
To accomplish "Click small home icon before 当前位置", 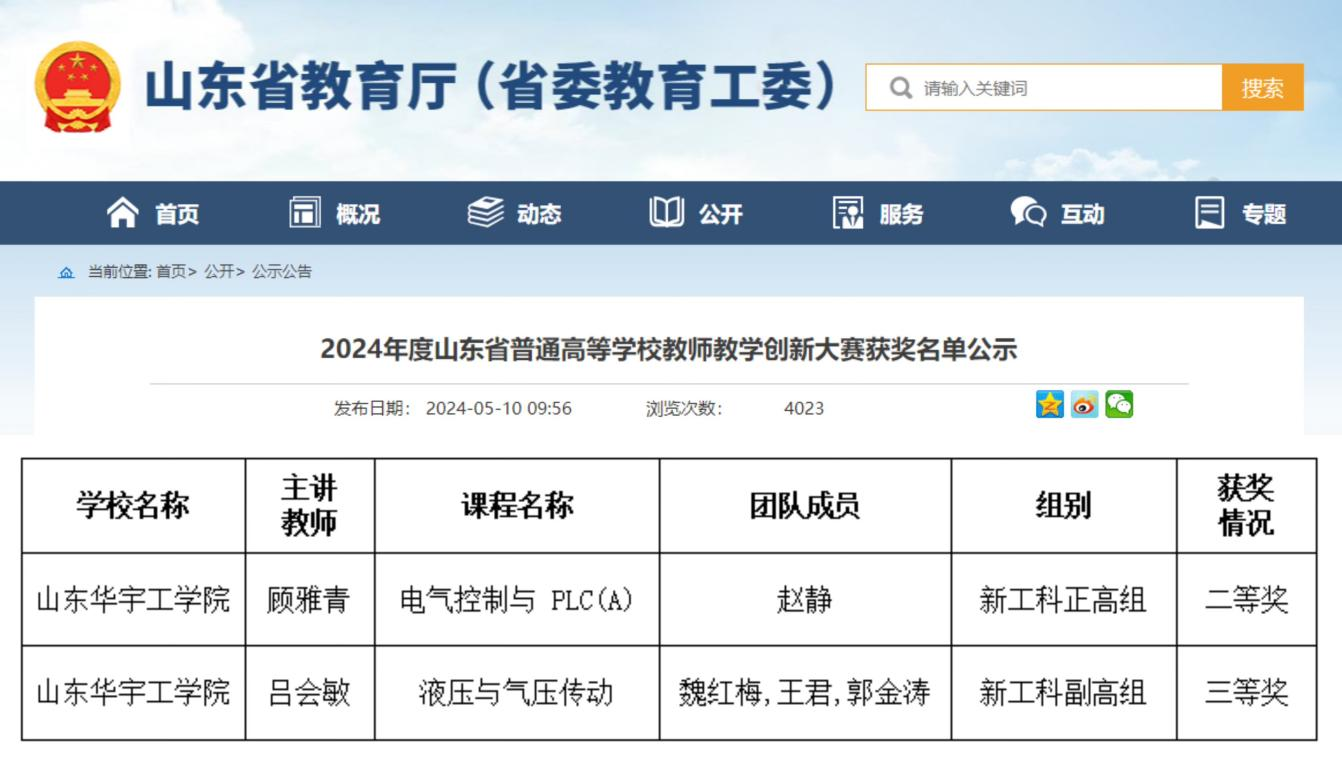I will click(x=66, y=272).
